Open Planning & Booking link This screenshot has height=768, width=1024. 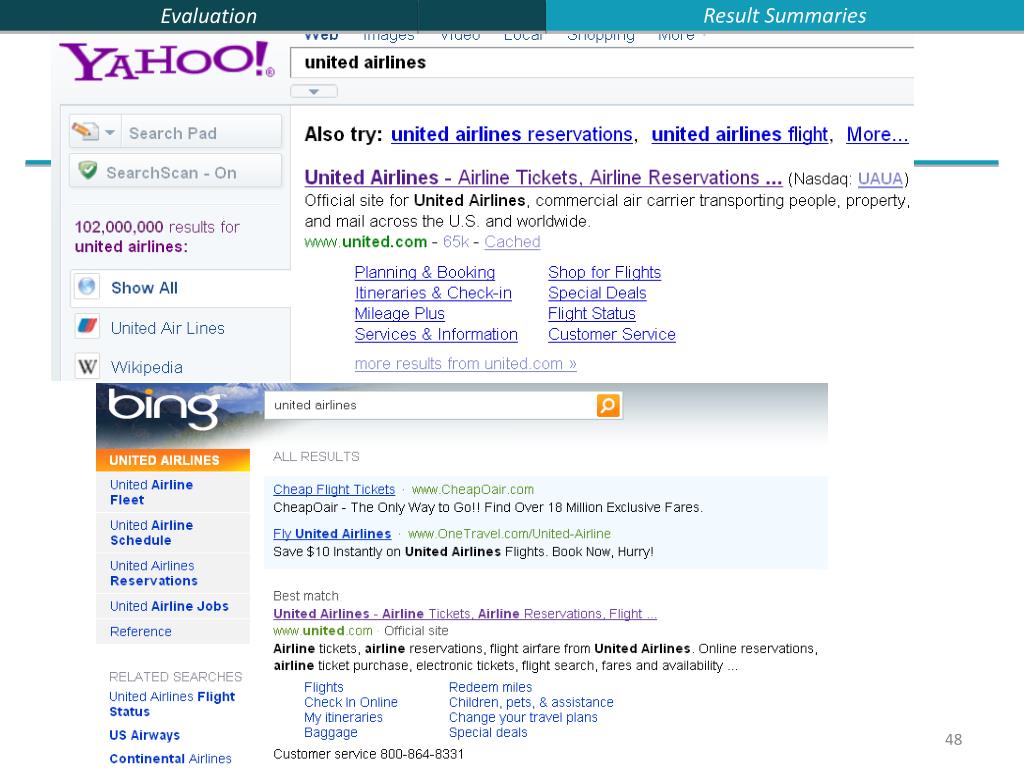click(424, 272)
